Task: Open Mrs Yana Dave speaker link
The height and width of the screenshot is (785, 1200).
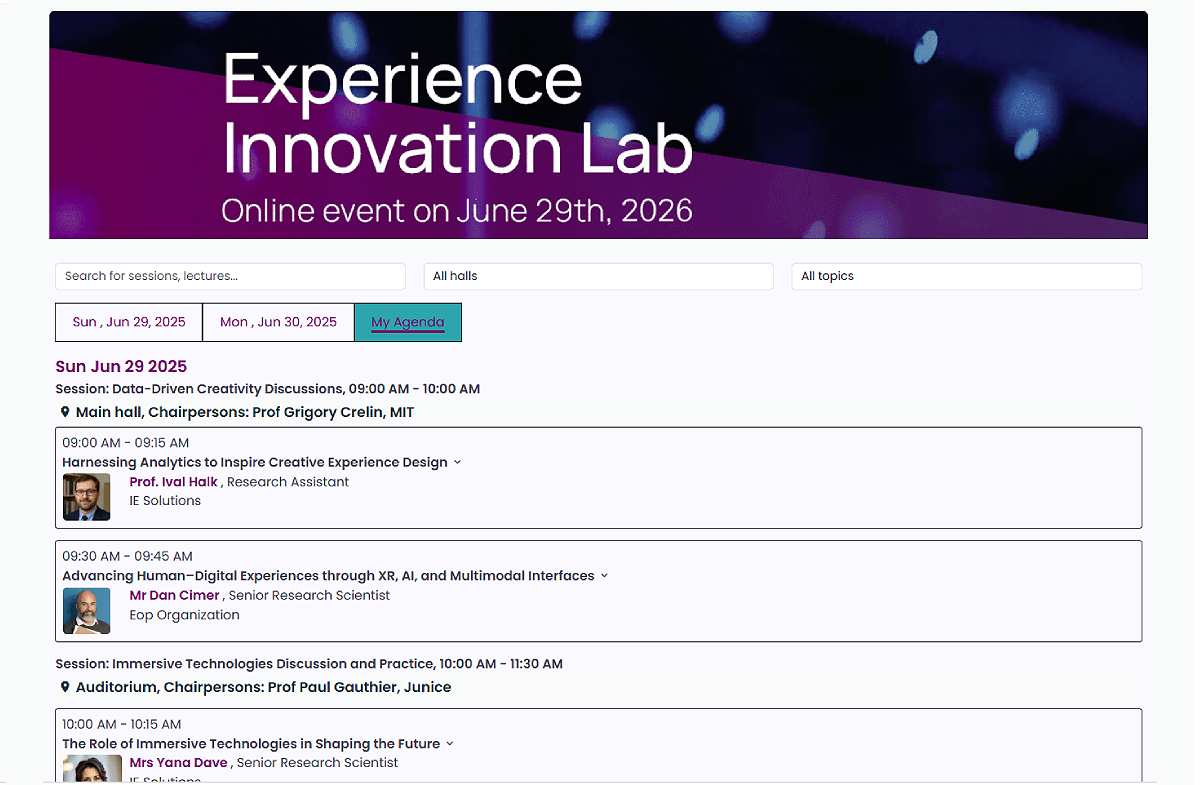Action: [x=179, y=763]
